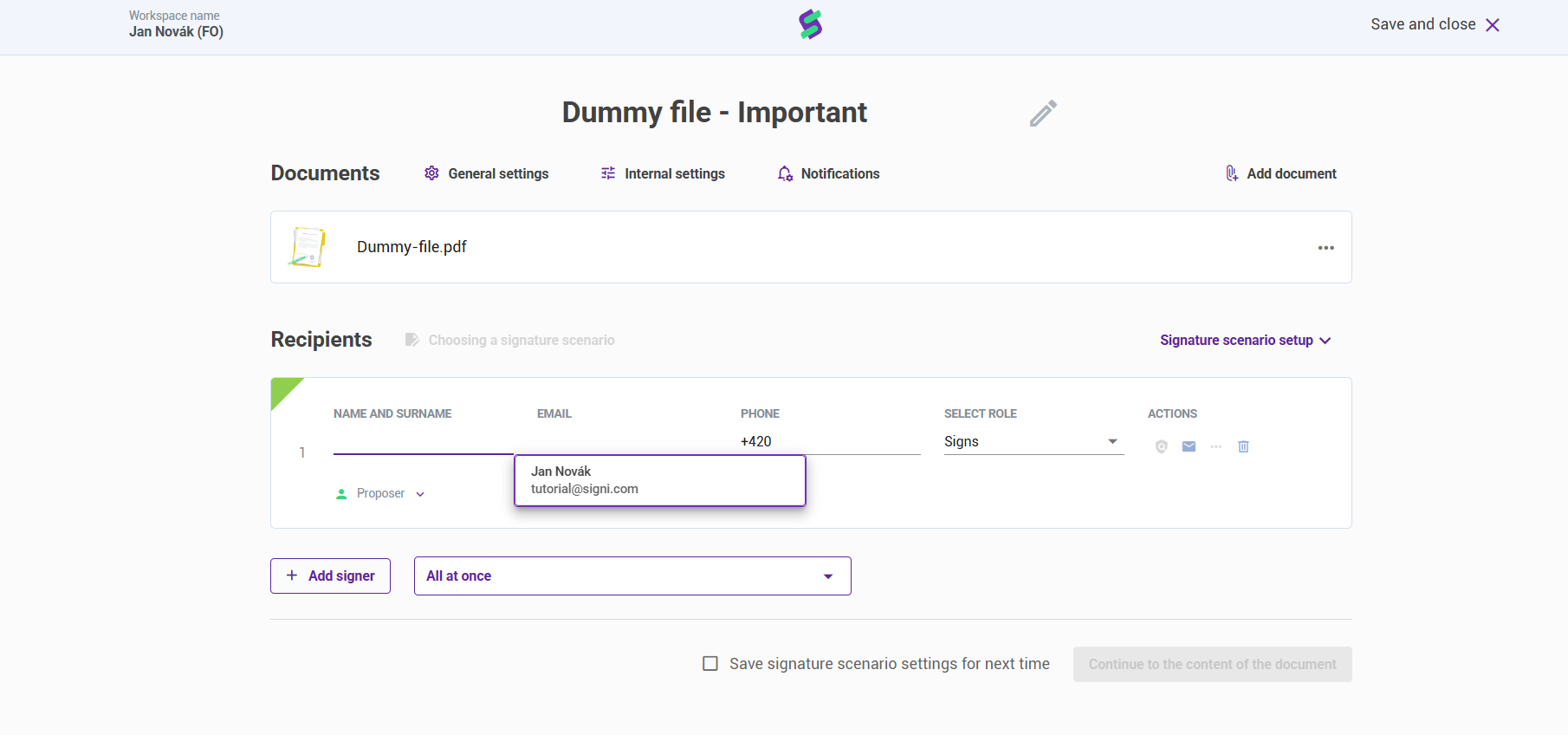Open Internal settings
Image resolution: width=1568 pixels, height=735 pixels.
[663, 174]
